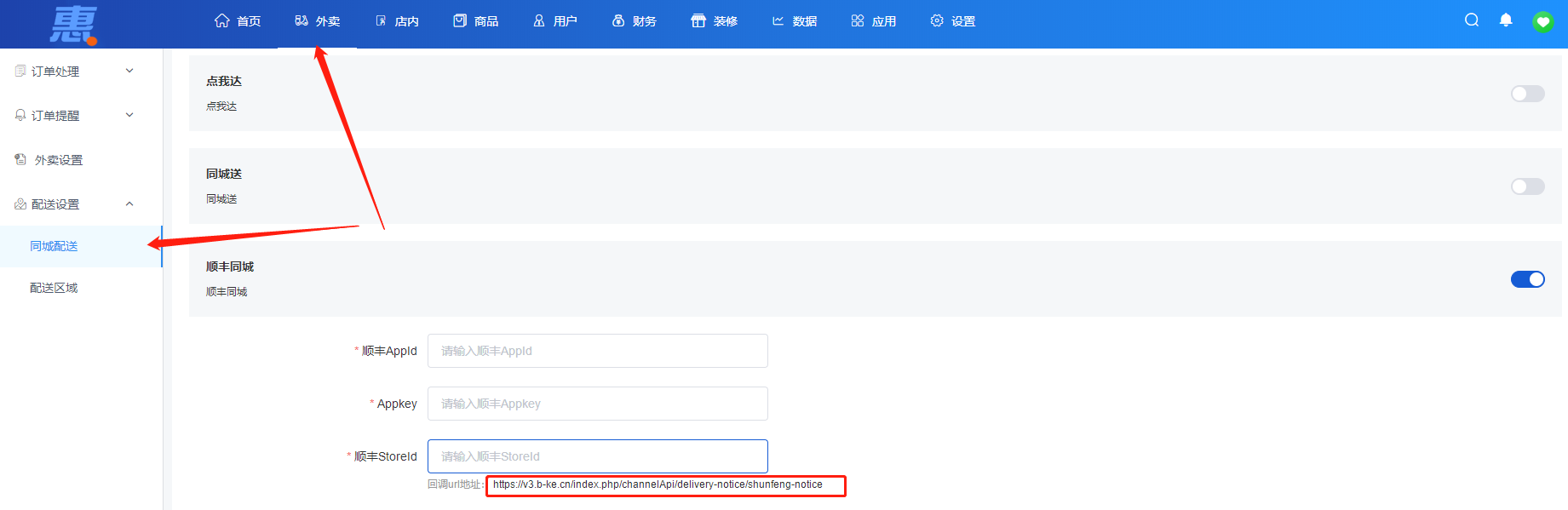Click the 顺丰同城 card title
Viewport: 1568px width, 510px height.
230,266
